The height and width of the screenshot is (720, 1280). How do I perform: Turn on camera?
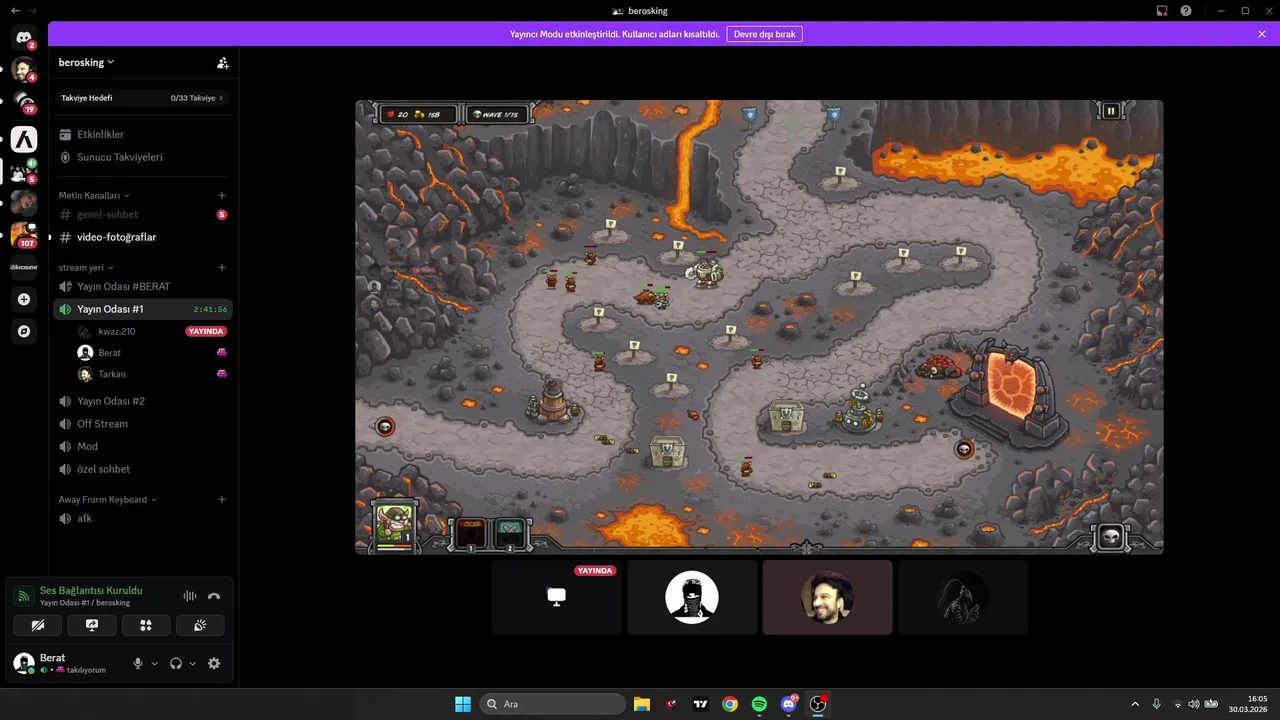pyautogui.click(x=38, y=626)
